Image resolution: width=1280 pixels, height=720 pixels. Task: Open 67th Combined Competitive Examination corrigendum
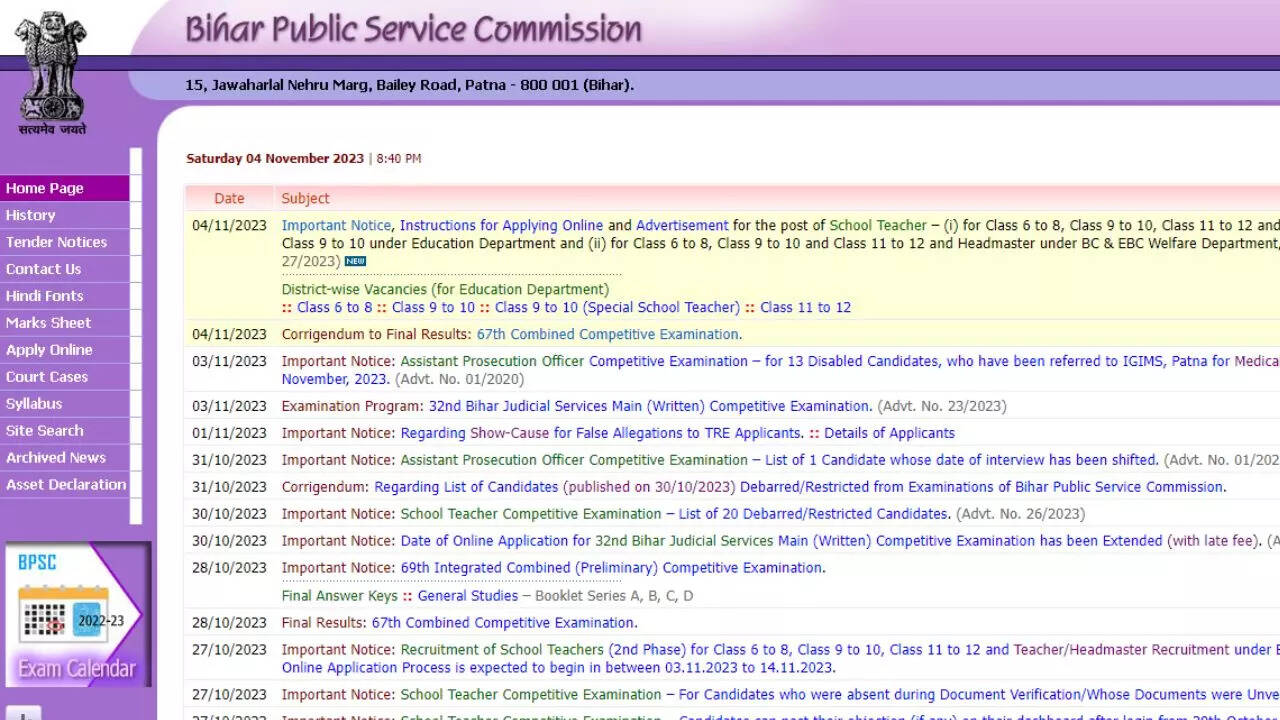[x=607, y=335]
